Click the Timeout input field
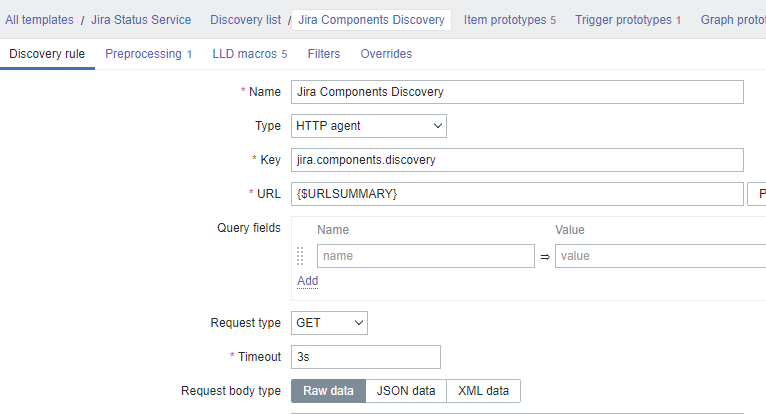 (365, 357)
